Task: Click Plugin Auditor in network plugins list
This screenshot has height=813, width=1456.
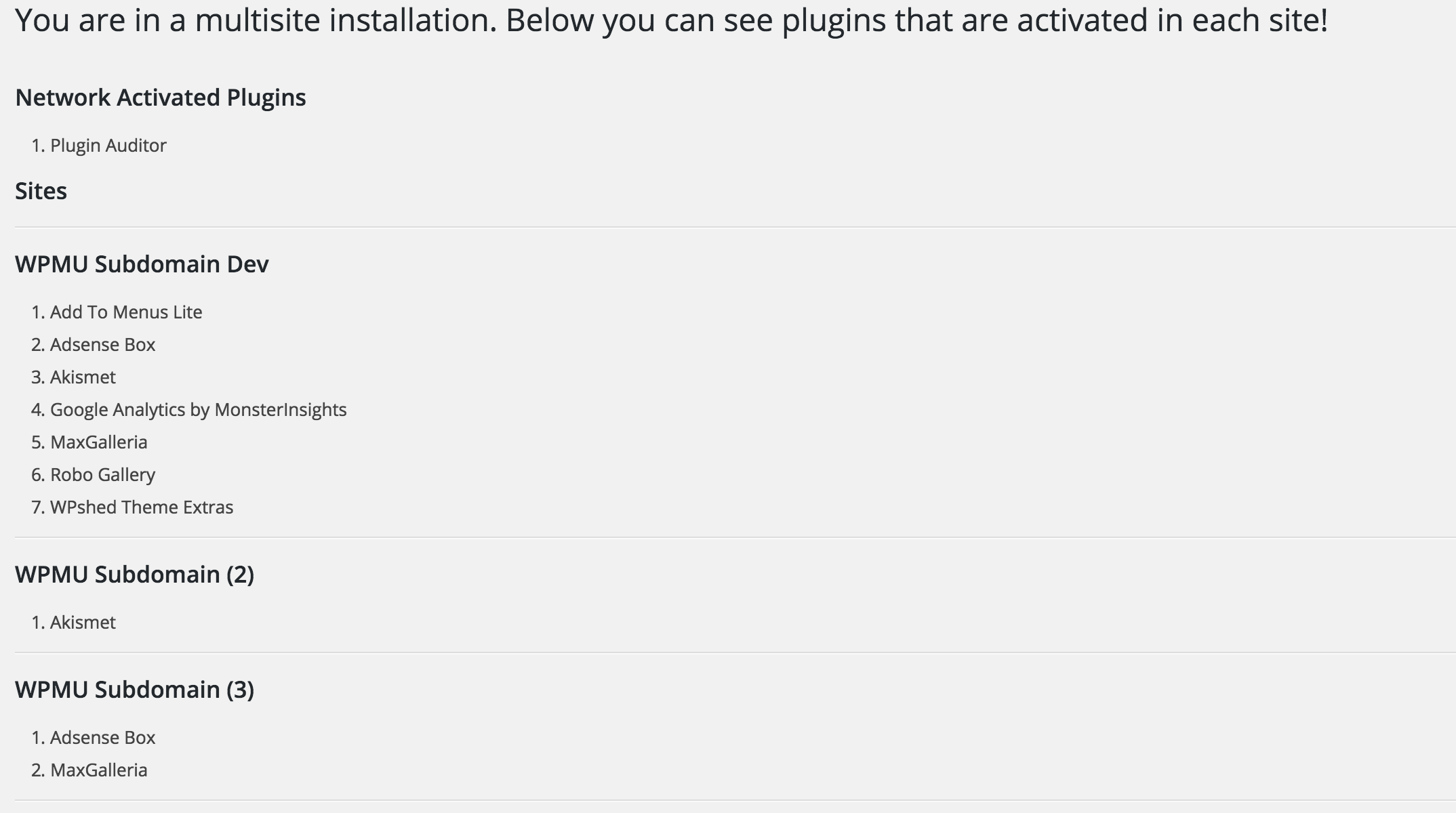Action: (108, 146)
